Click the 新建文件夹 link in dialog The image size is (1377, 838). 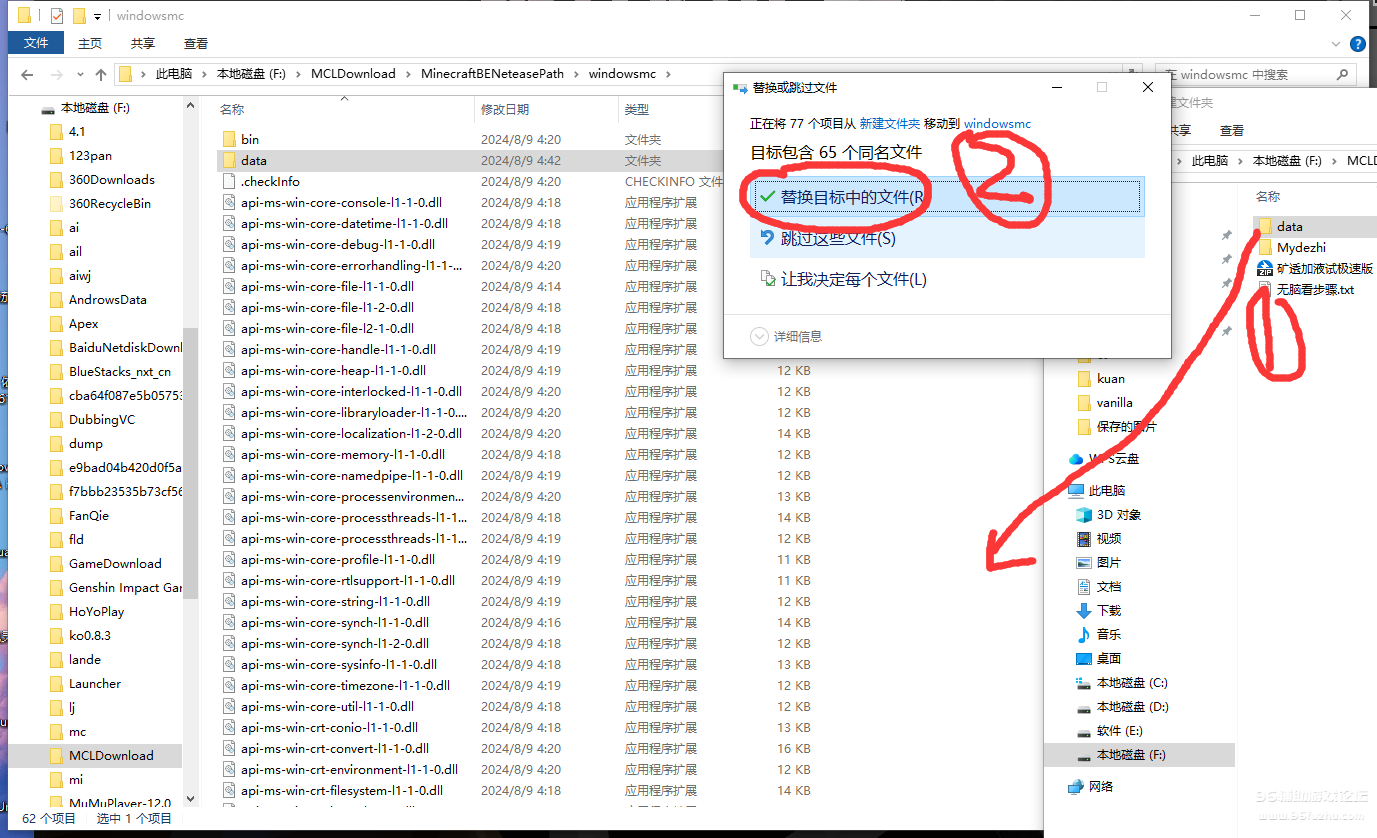[889, 124]
